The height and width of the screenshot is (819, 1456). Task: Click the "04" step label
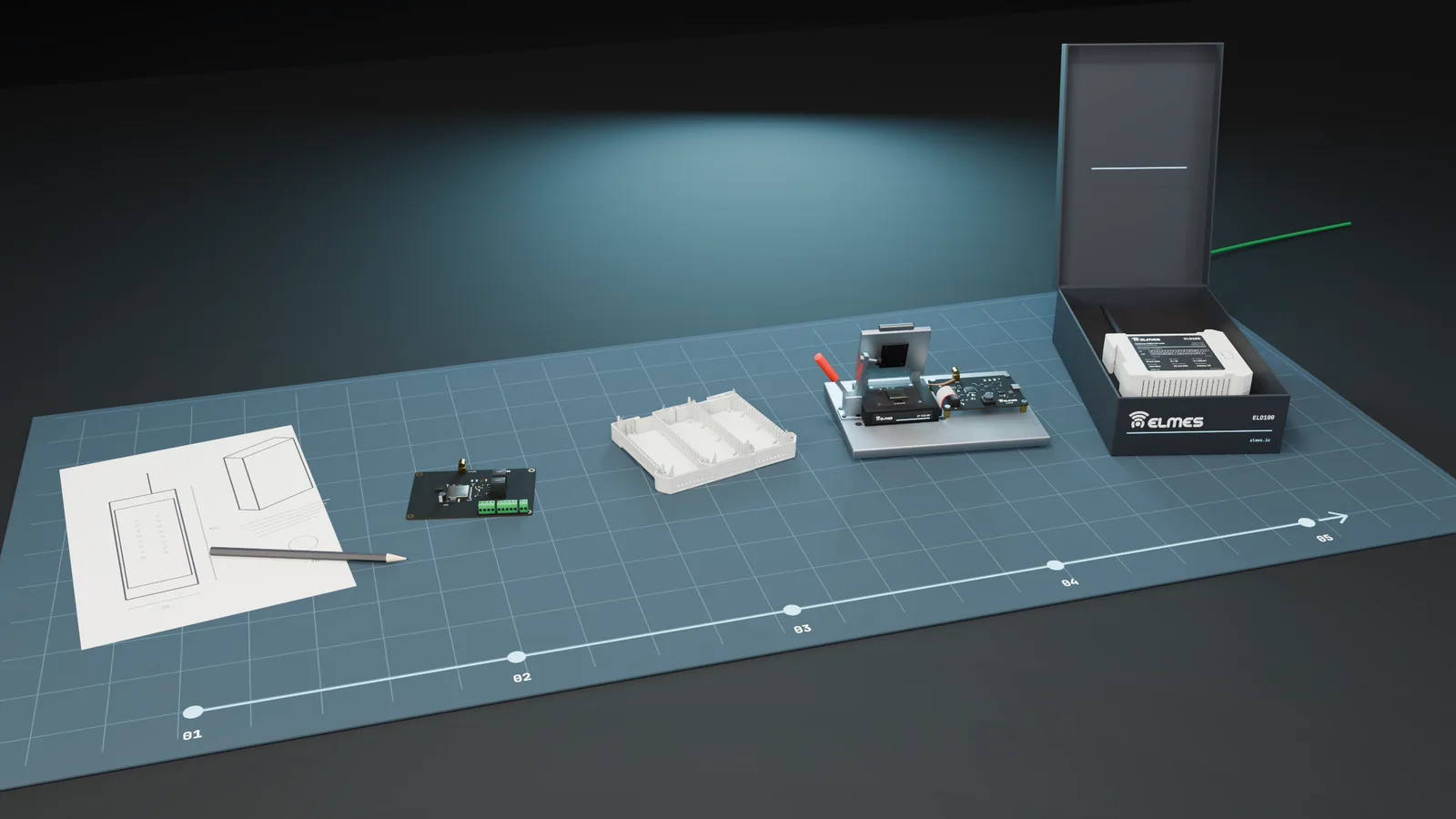coord(1070,581)
